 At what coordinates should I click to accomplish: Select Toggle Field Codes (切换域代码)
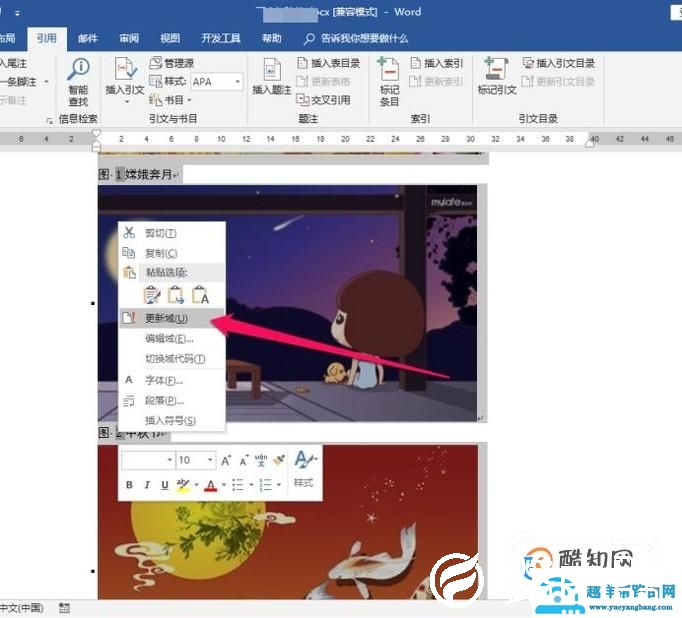pyautogui.click(x=172, y=359)
